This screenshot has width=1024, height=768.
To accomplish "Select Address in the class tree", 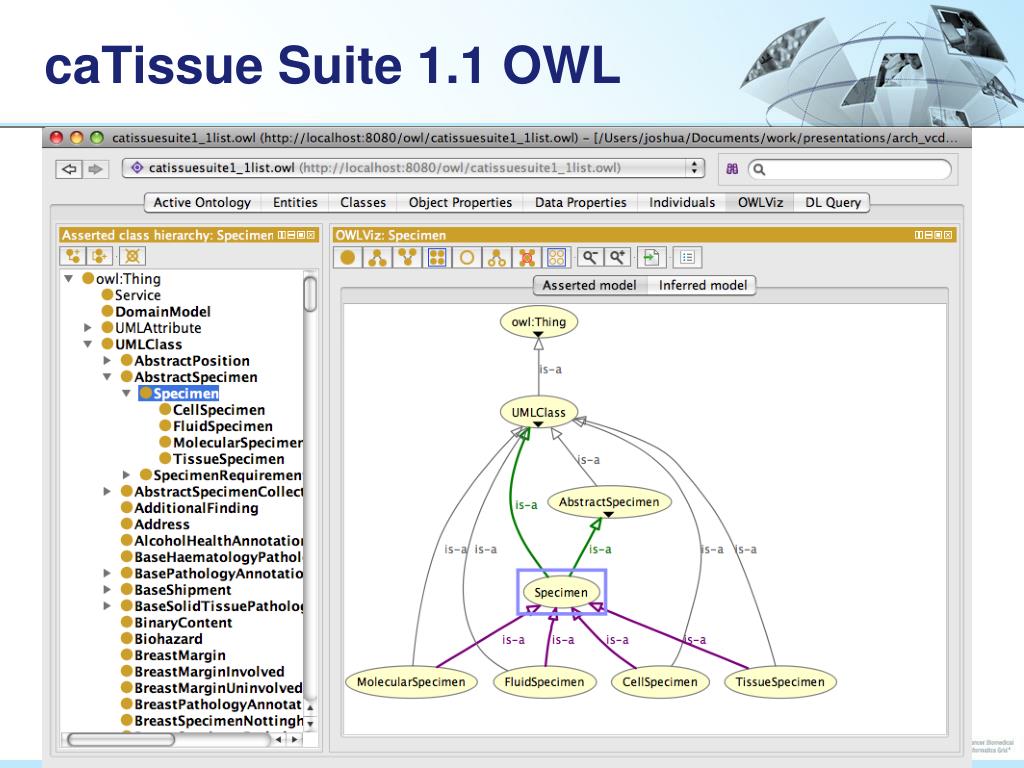I will click(161, 524).
